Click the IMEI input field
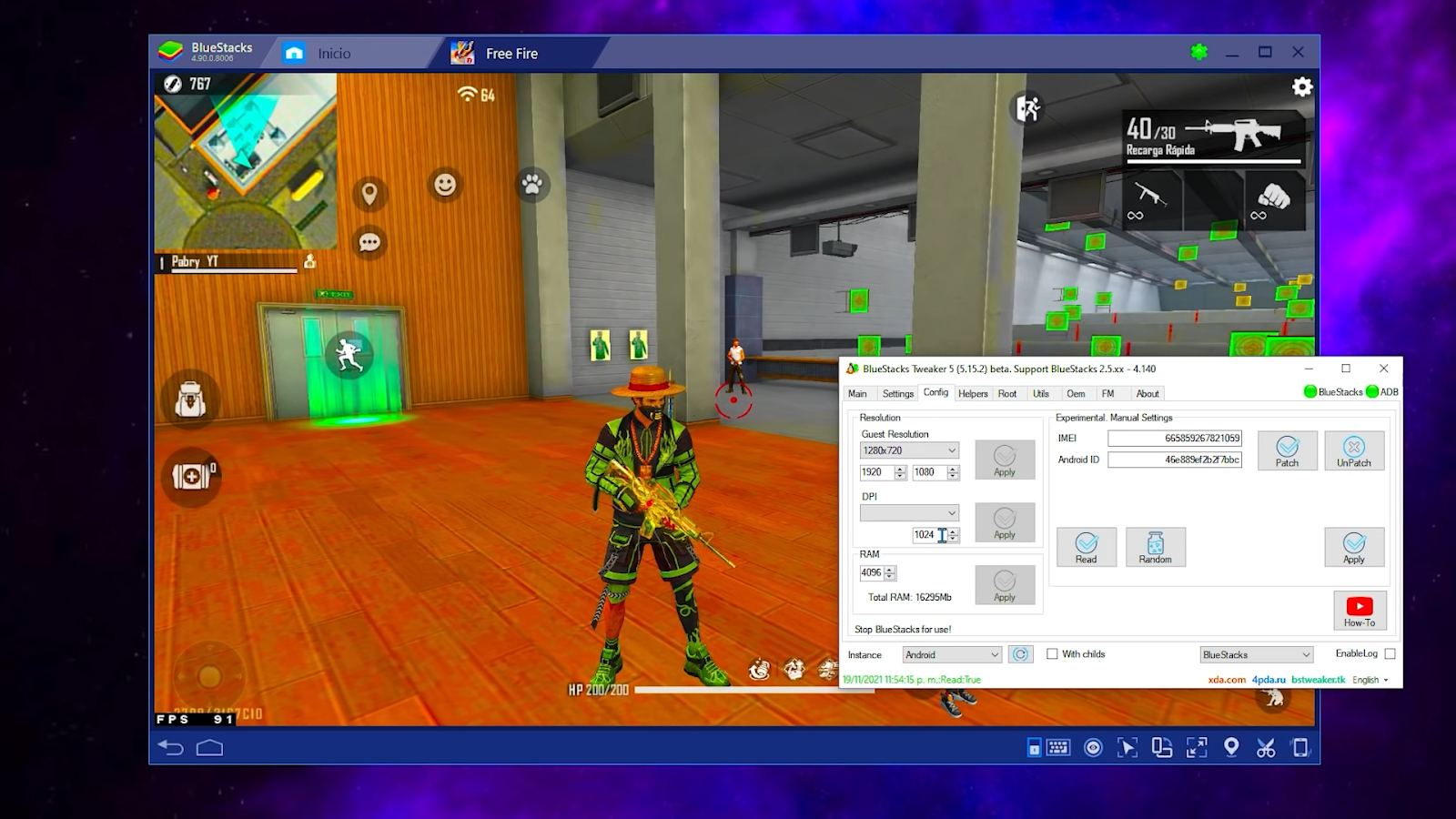The width and height of the screenshot is (1456, 819). coord(1175,438)
